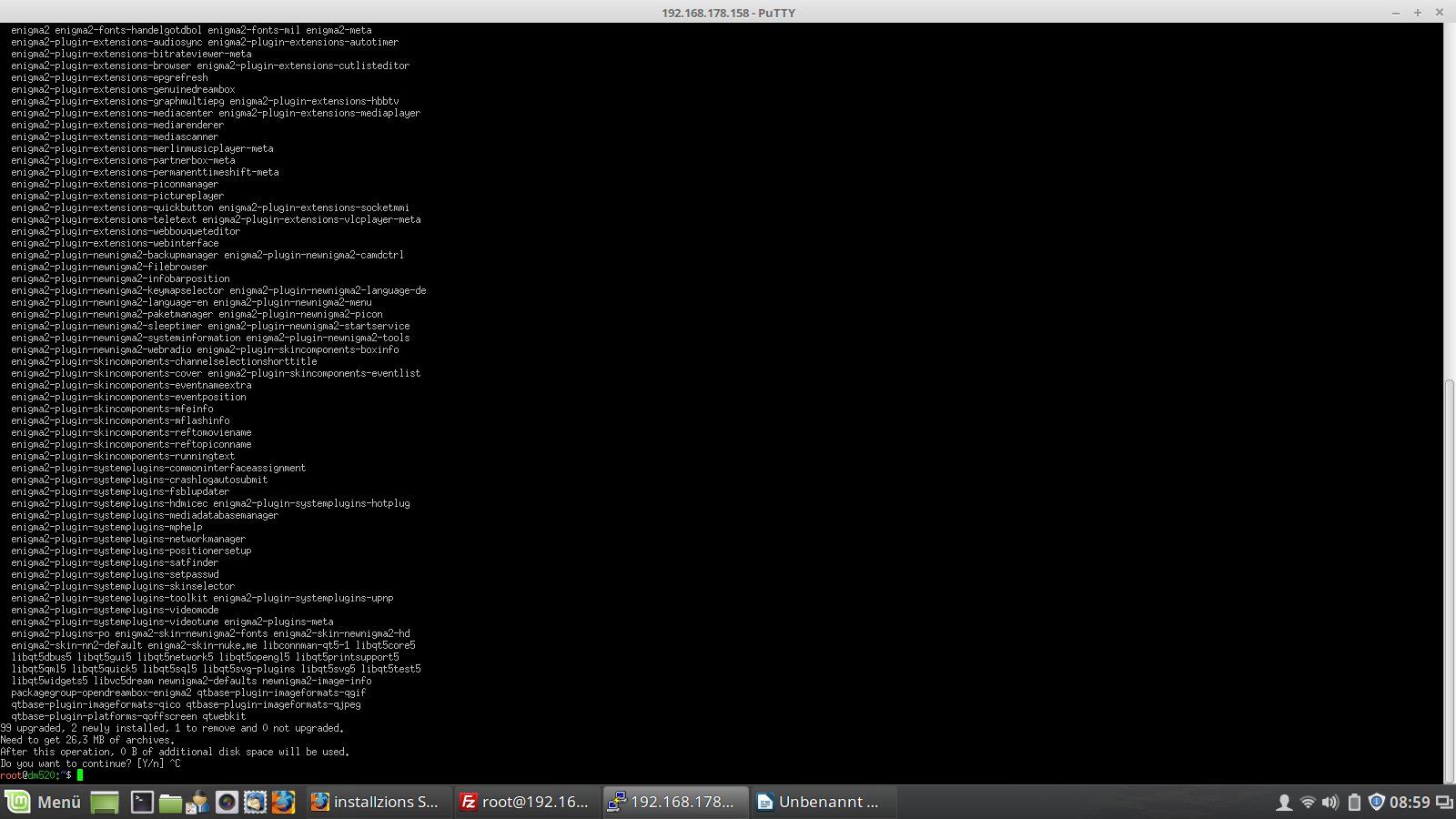The height and width of the screenshot is (819, 1456).
Task: Click the PuTTY terminal vertical scrollbar
Action: point(1450,582)
